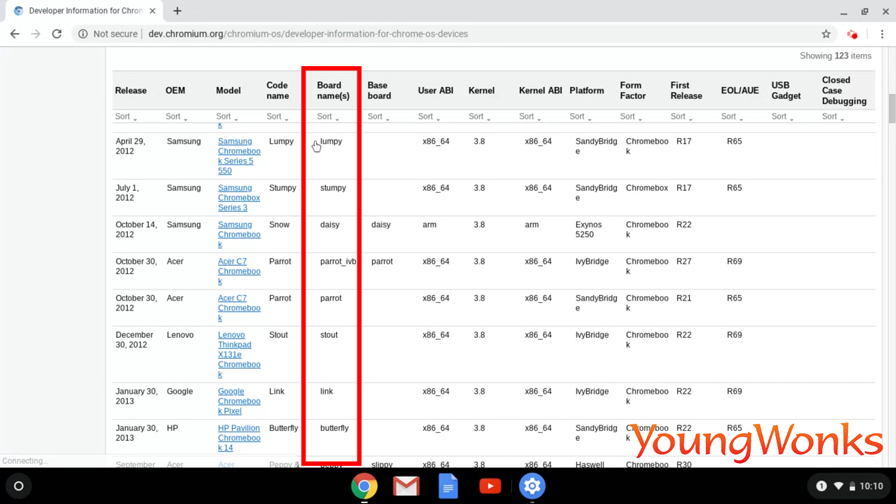Open Settings gear from the shelf
Viewport: 896px width, 504px height.
pos(532,486)
